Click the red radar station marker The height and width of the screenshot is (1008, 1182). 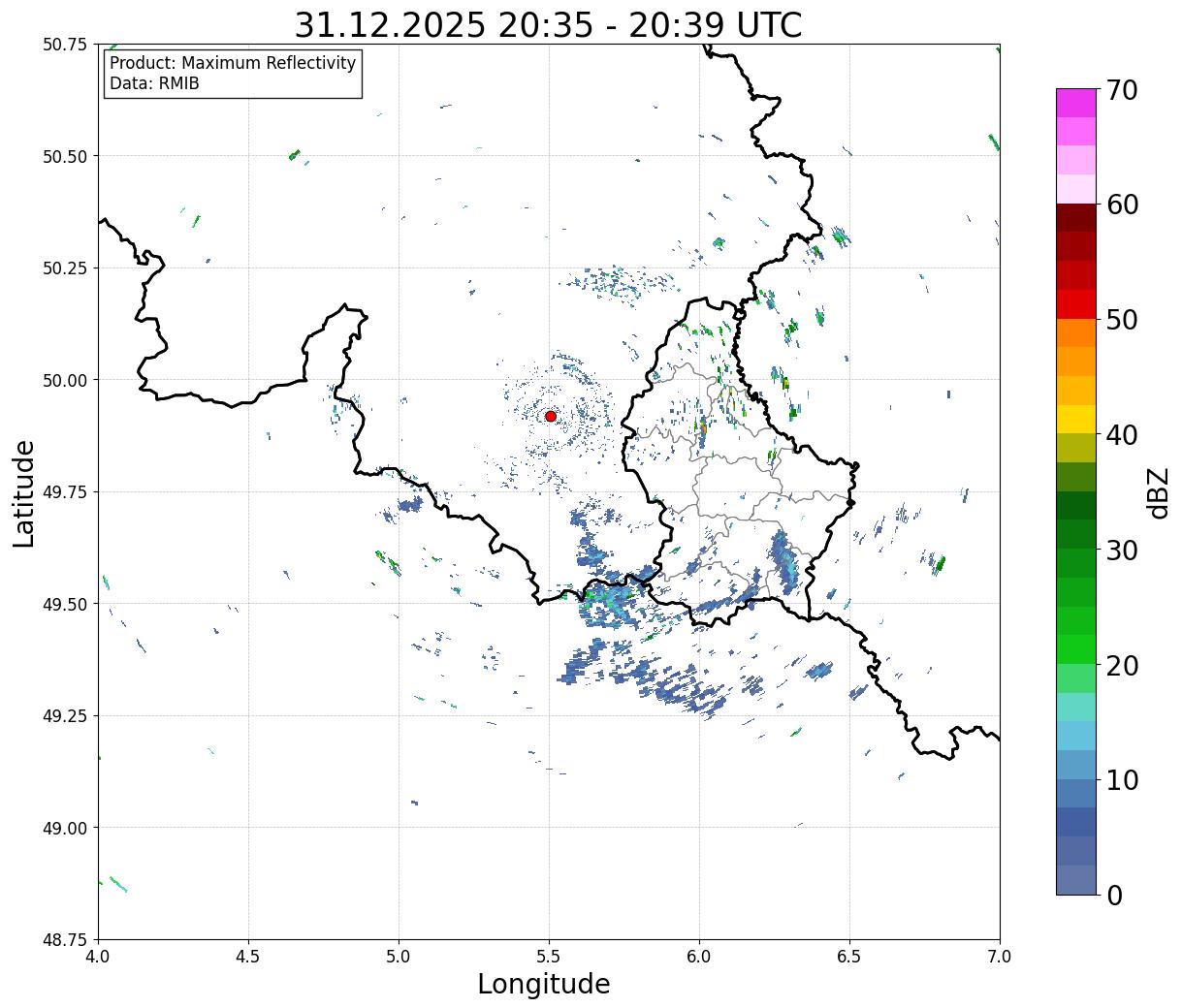click(x=551, y=416)
